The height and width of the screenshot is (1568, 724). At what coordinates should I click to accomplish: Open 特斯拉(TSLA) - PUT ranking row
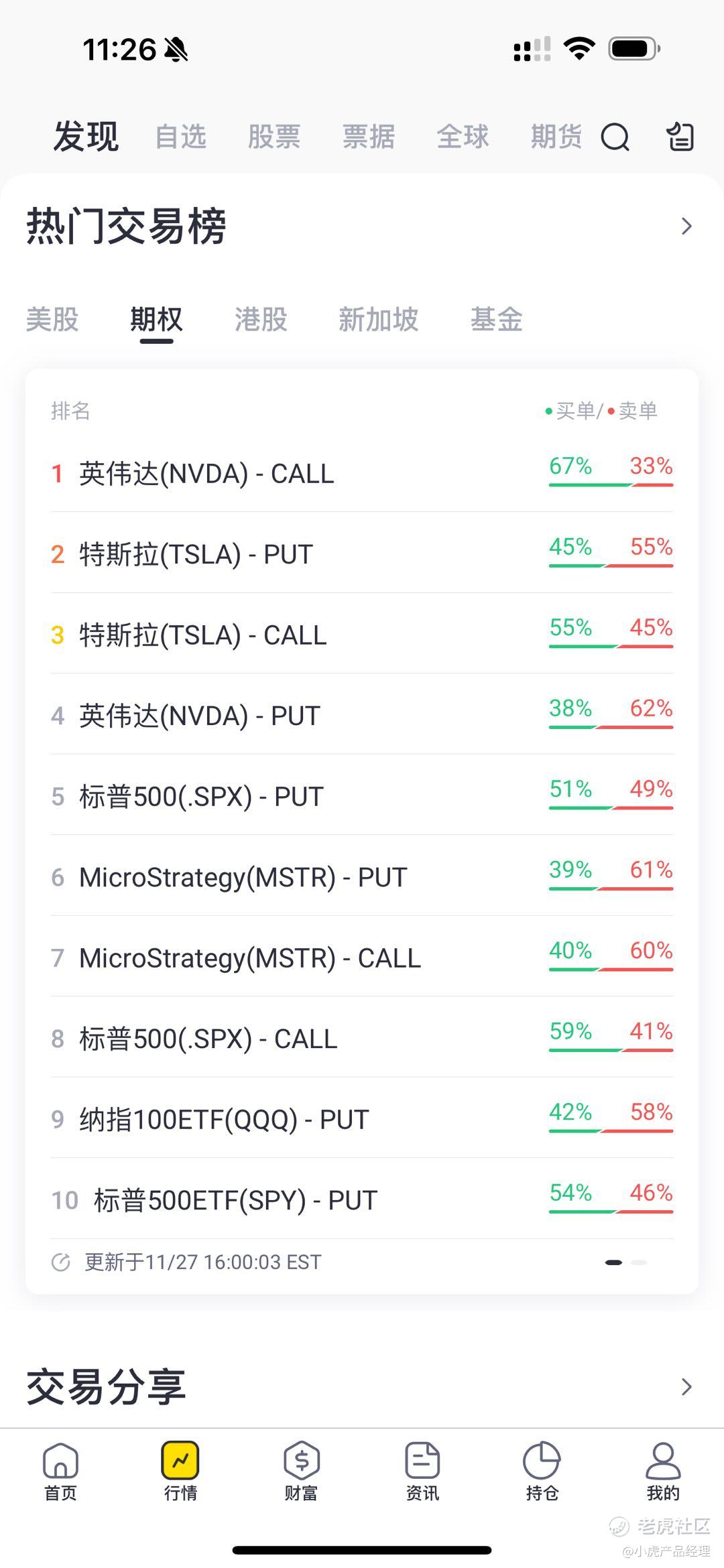coord(196,555)
